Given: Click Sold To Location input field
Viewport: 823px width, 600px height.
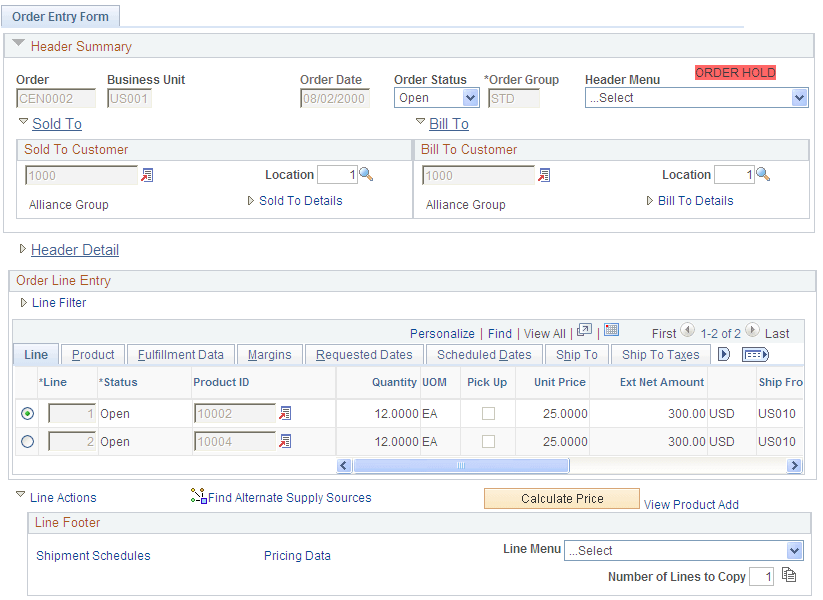Looking at the screenshot, I should point(337,174).
